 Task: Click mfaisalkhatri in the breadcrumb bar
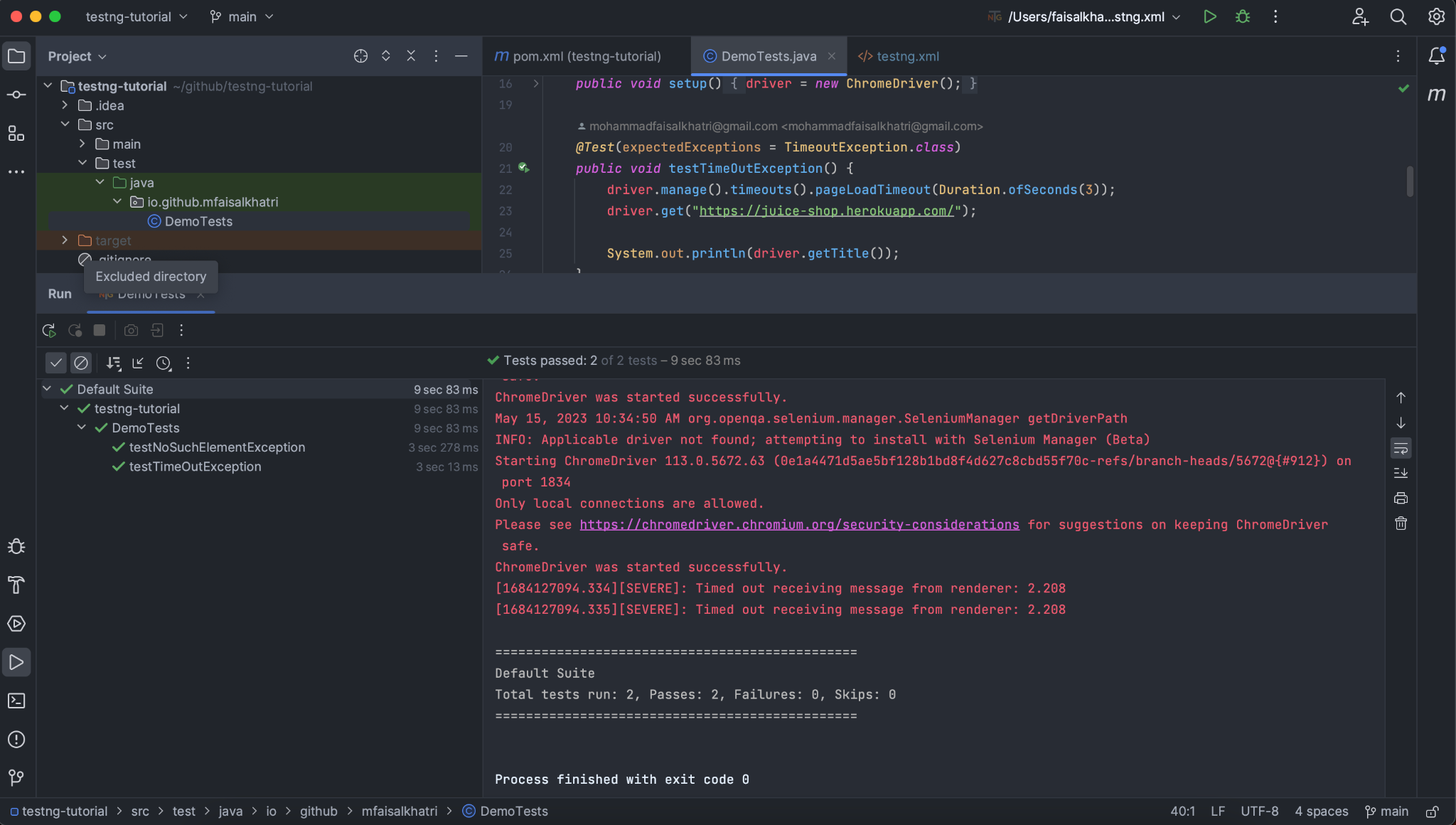399,811
